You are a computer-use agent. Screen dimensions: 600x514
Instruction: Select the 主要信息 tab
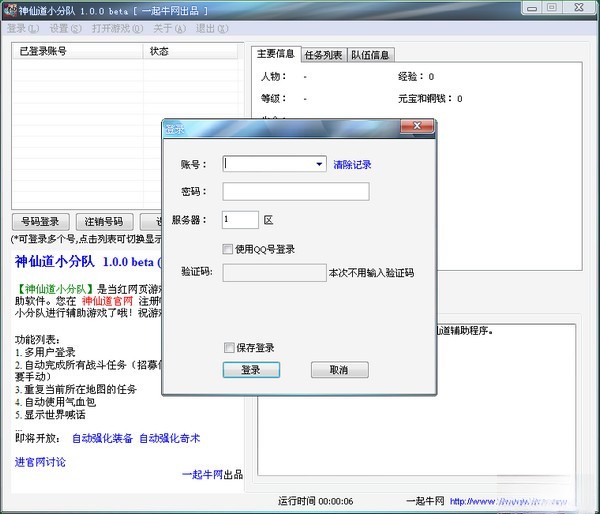275,54
